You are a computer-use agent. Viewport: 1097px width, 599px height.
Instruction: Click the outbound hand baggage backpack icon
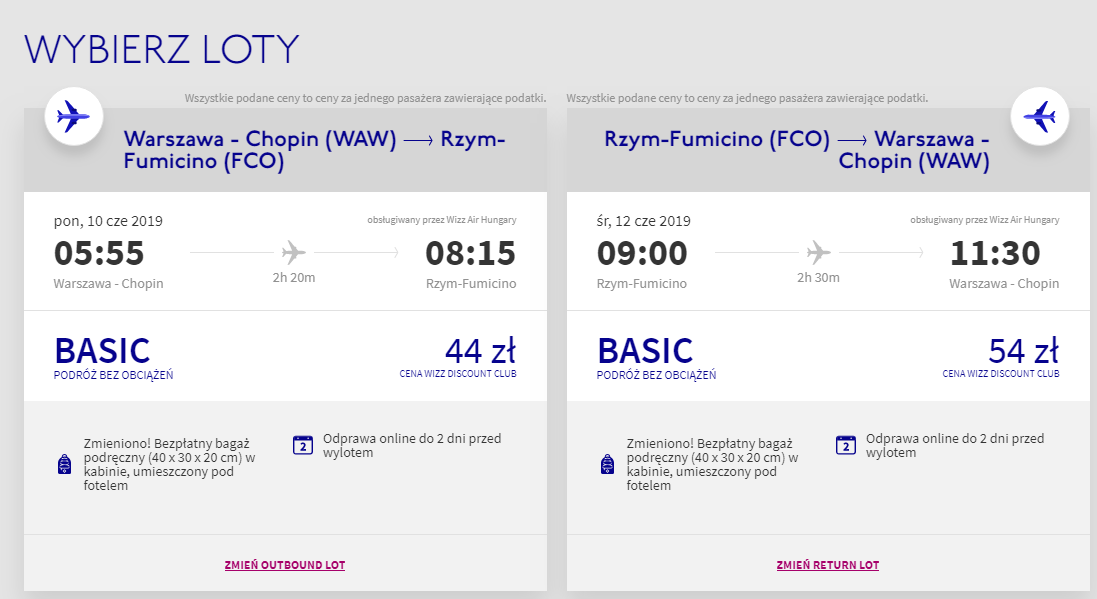[64, 464]
